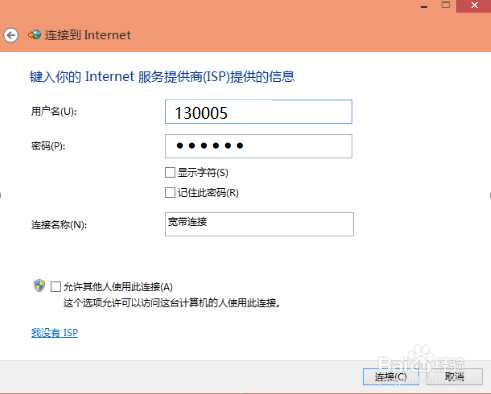Click the UAC shield icon
This screenshot has width=491, height=394.
coord(39,286)
